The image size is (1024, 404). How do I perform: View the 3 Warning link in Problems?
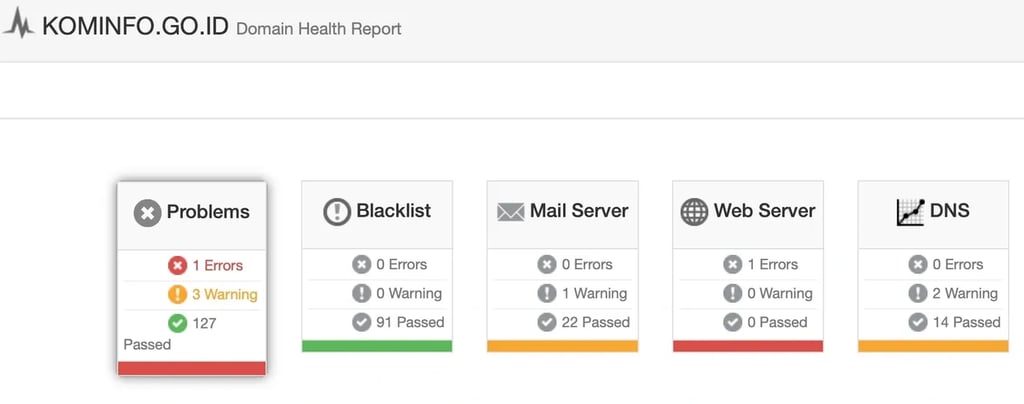224,294
